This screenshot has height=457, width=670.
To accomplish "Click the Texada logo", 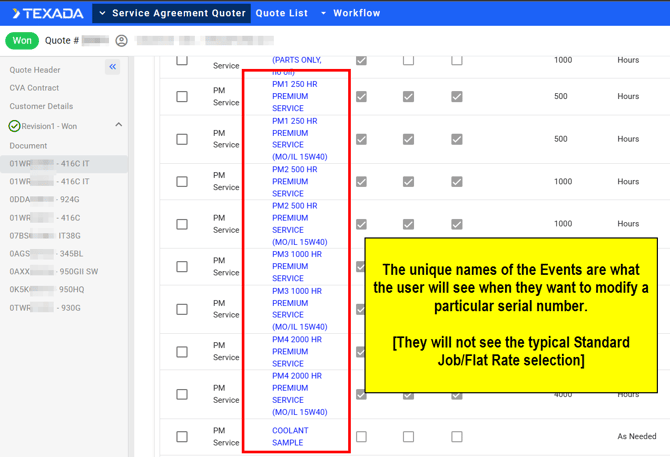I will pyautogui.click(x=47, y=14).
